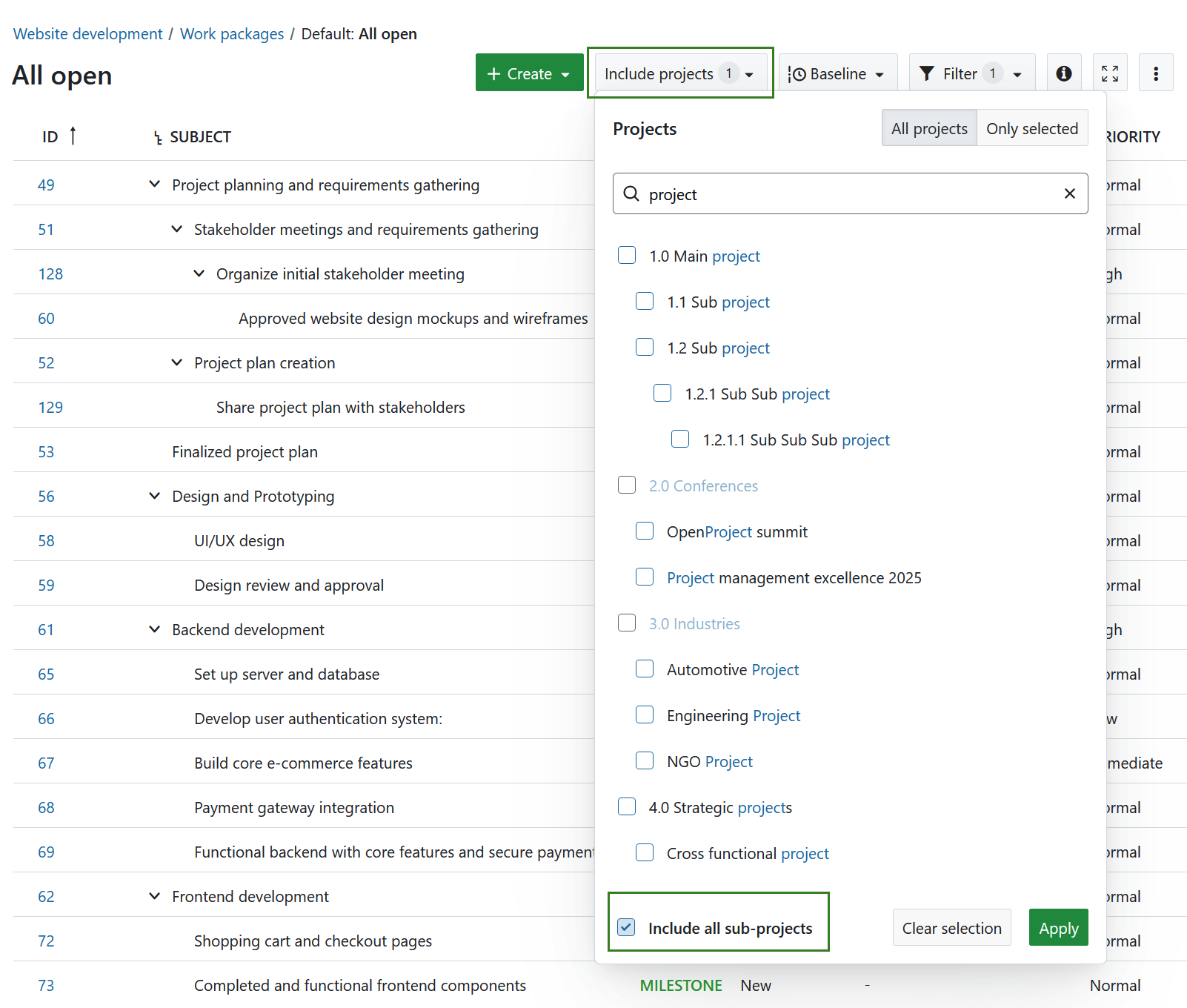Collapse the Design and Prototyping row chevron
The image size is (1187, 1008).
[153, 495]
